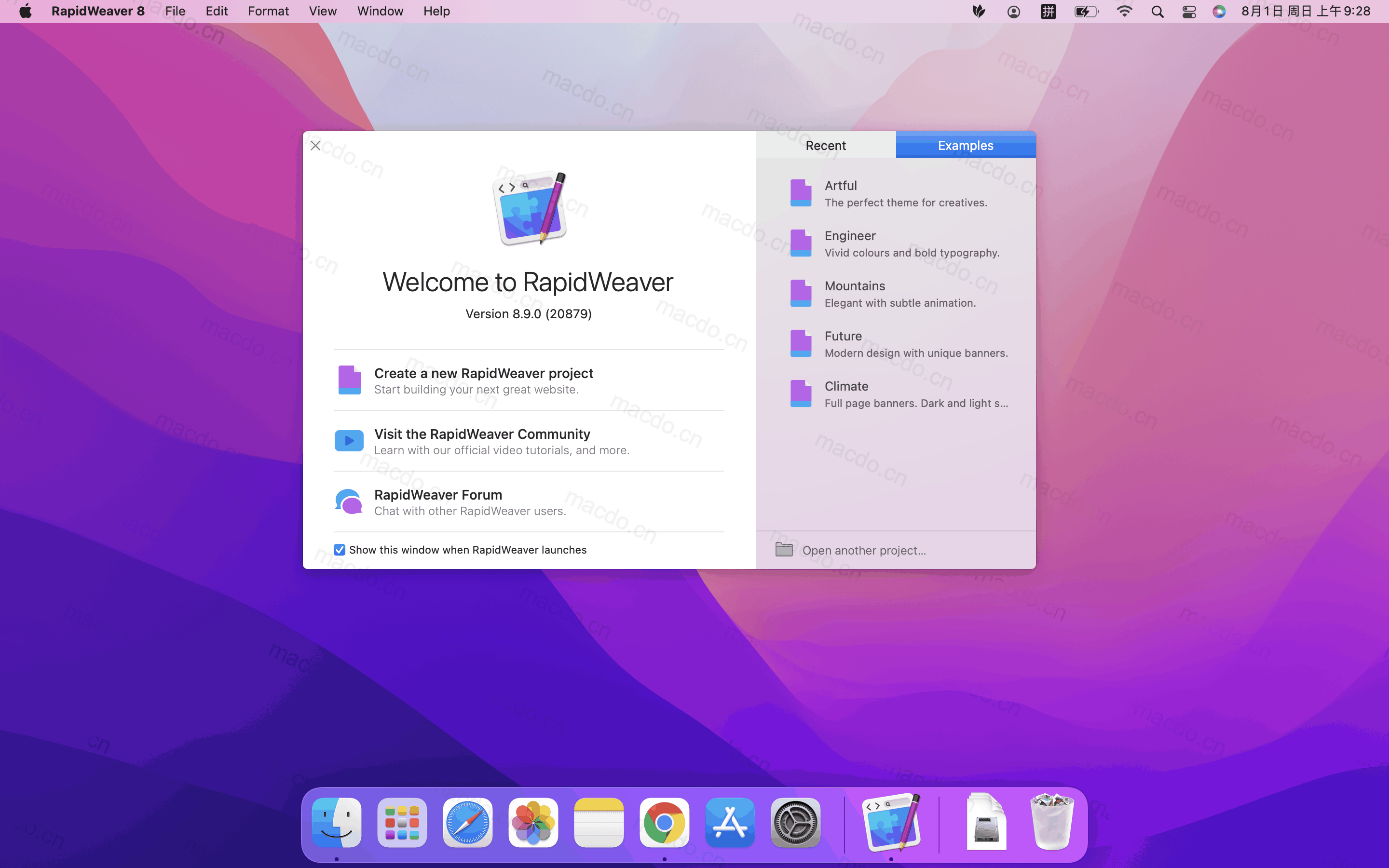
Task: Uncheck Show this window when RapidWeaver launches
Action: 340,549
